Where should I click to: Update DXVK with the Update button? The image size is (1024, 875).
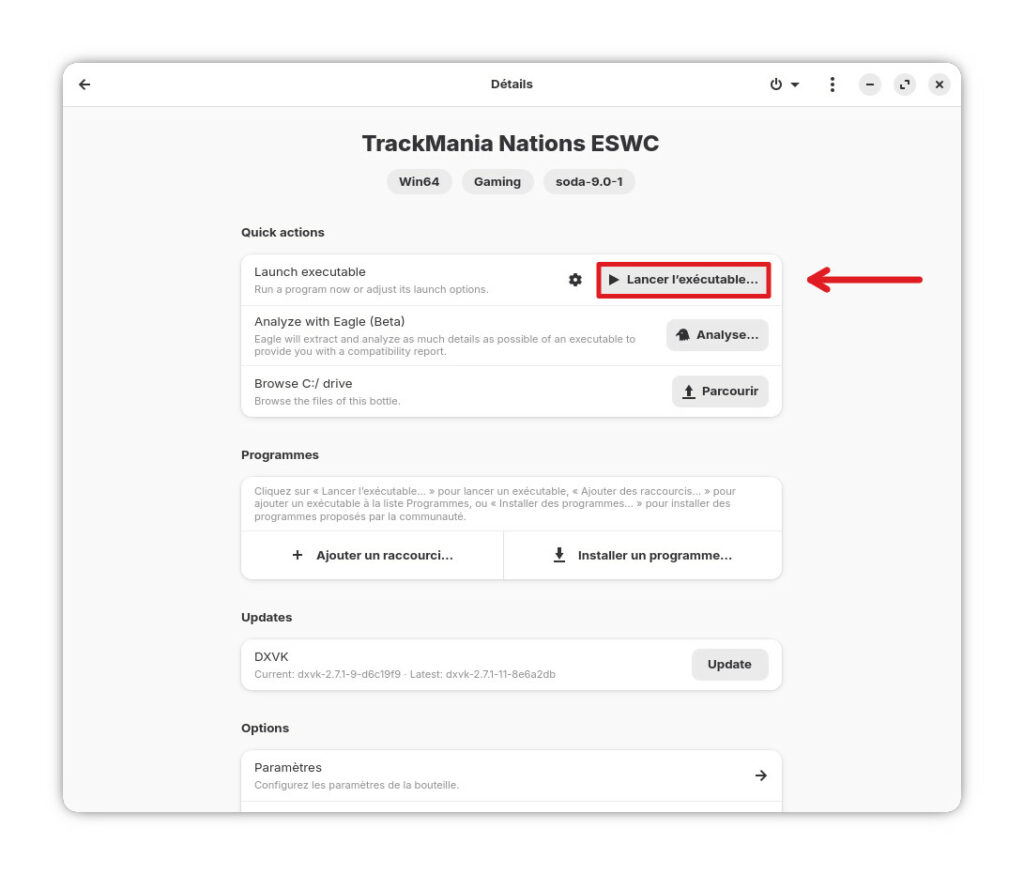point(729,664)
